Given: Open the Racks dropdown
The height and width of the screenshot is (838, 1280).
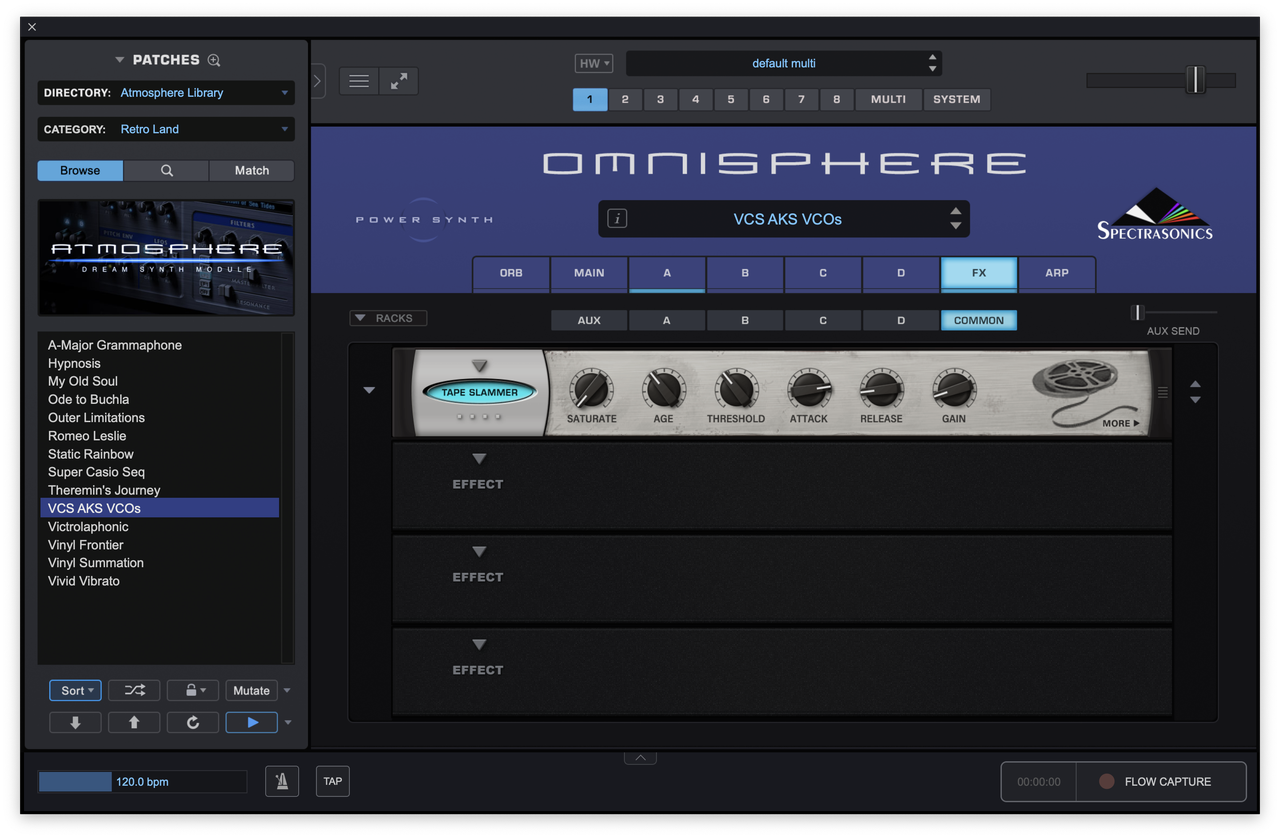Looking at the screenshot, I should click(x=388, y=318).
